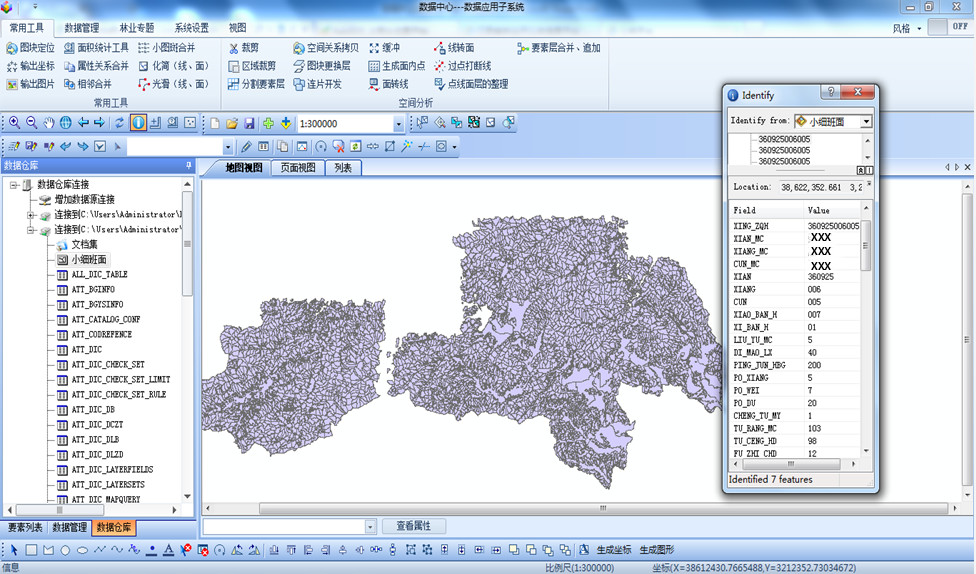Image resolution: width=976 pixels, height=574 pixels.
Task: Click the 生成坐标 button in bottom toolbar
Action: (x=614, y=550)
